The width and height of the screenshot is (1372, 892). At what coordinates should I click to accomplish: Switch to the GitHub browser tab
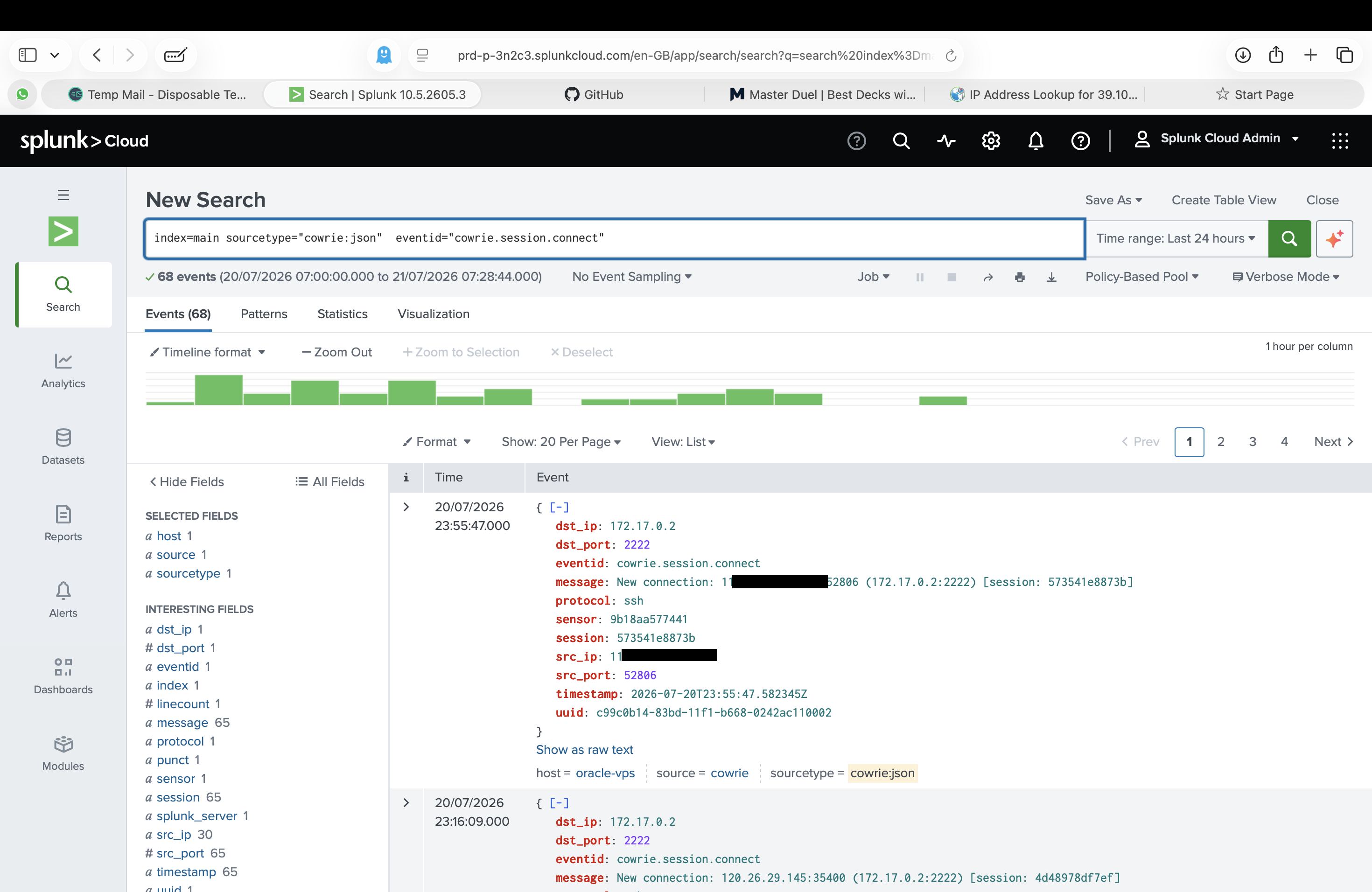[594, 95]
